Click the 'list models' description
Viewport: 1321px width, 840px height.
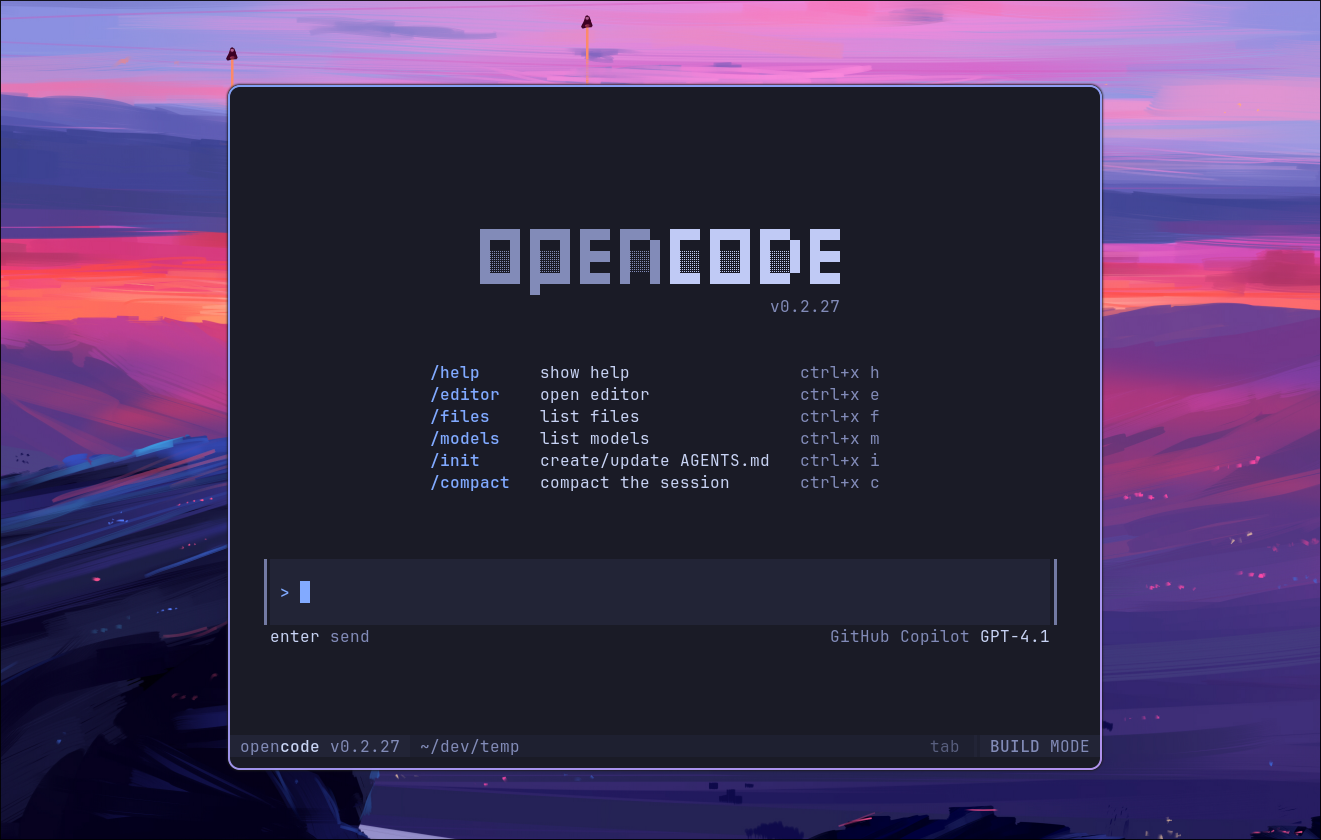595,439
